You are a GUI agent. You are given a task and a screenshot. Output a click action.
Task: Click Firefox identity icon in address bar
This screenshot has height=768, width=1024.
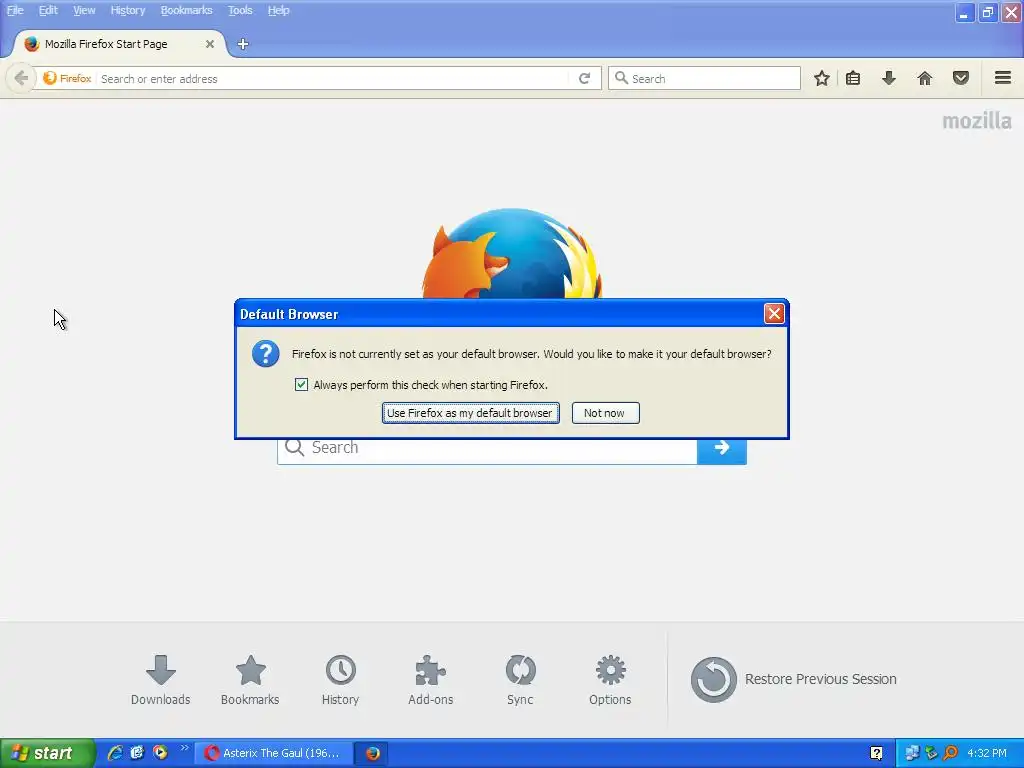pyautogui.click(x=67, y=78)
